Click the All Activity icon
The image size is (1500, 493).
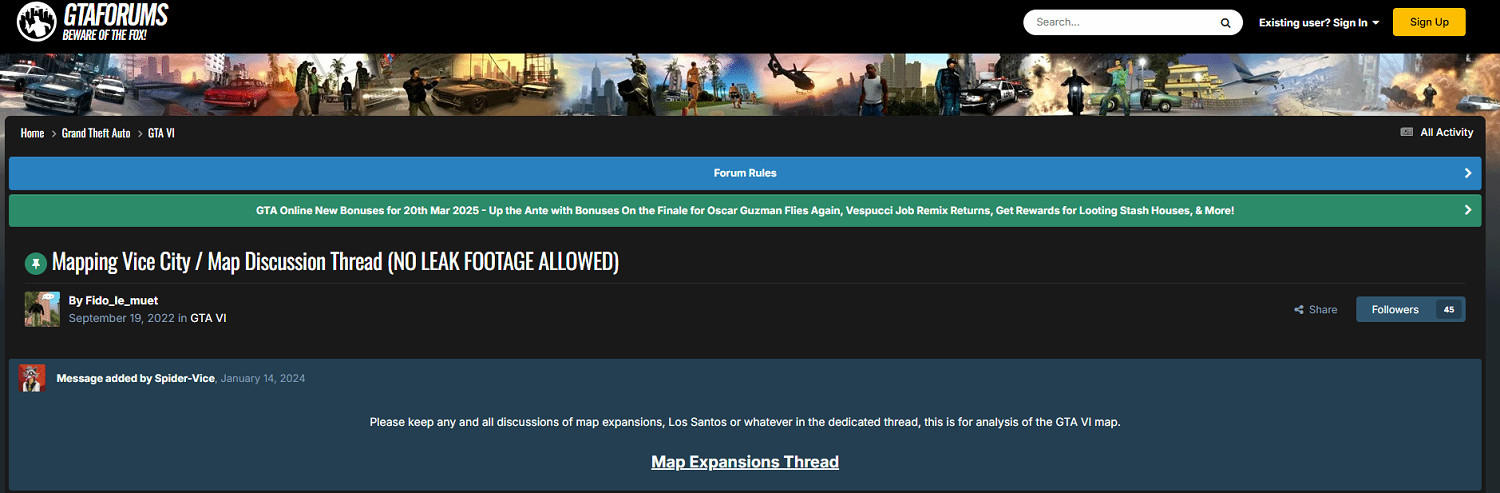(1406, 133)
